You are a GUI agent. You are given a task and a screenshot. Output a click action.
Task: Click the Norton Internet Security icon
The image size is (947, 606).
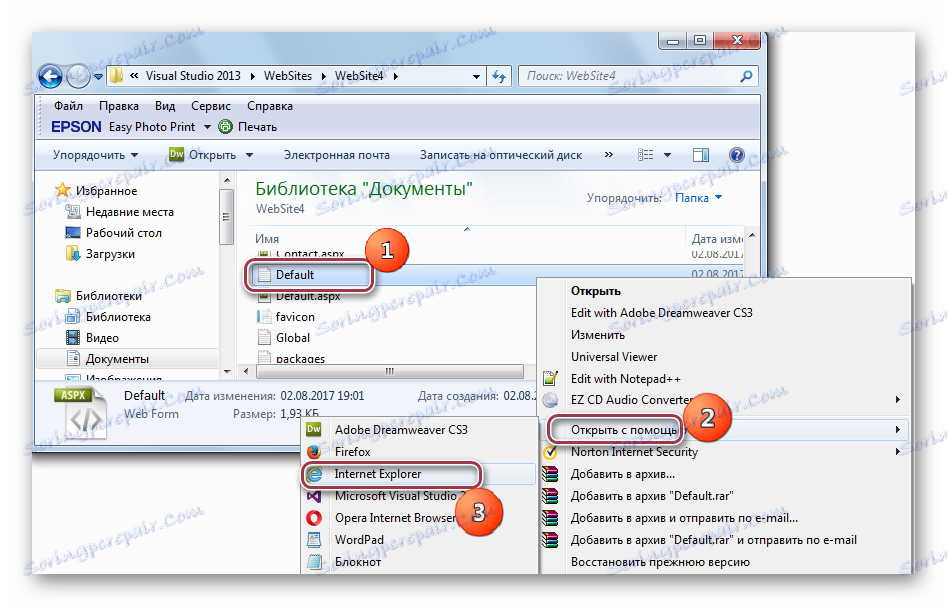tap(549, 451)
